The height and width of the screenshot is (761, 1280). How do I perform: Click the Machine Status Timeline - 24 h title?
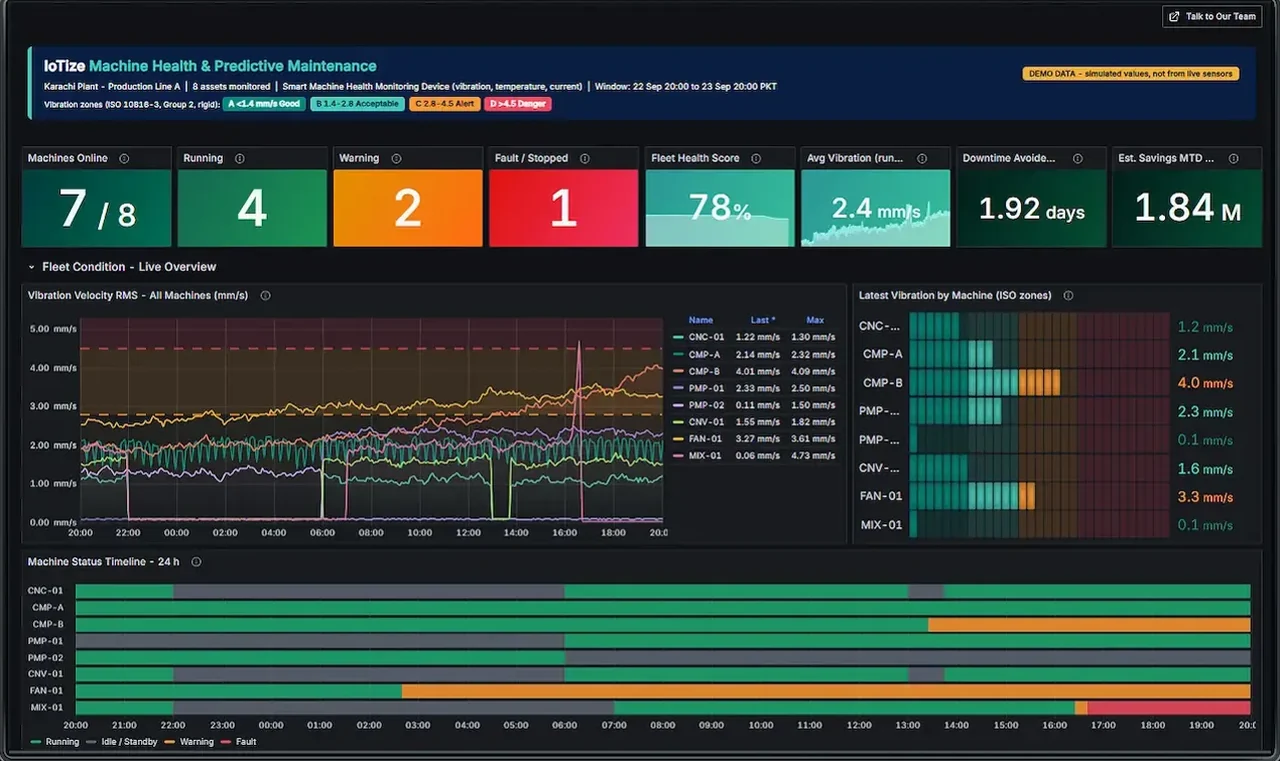coord(104,561)
